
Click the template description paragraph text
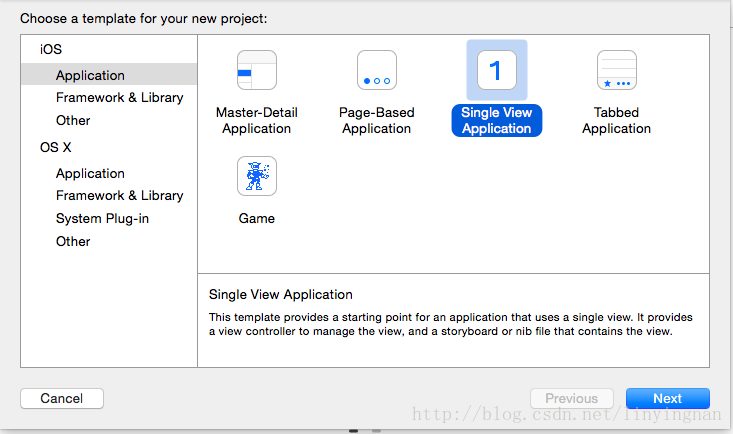click(x=451, y=324)
